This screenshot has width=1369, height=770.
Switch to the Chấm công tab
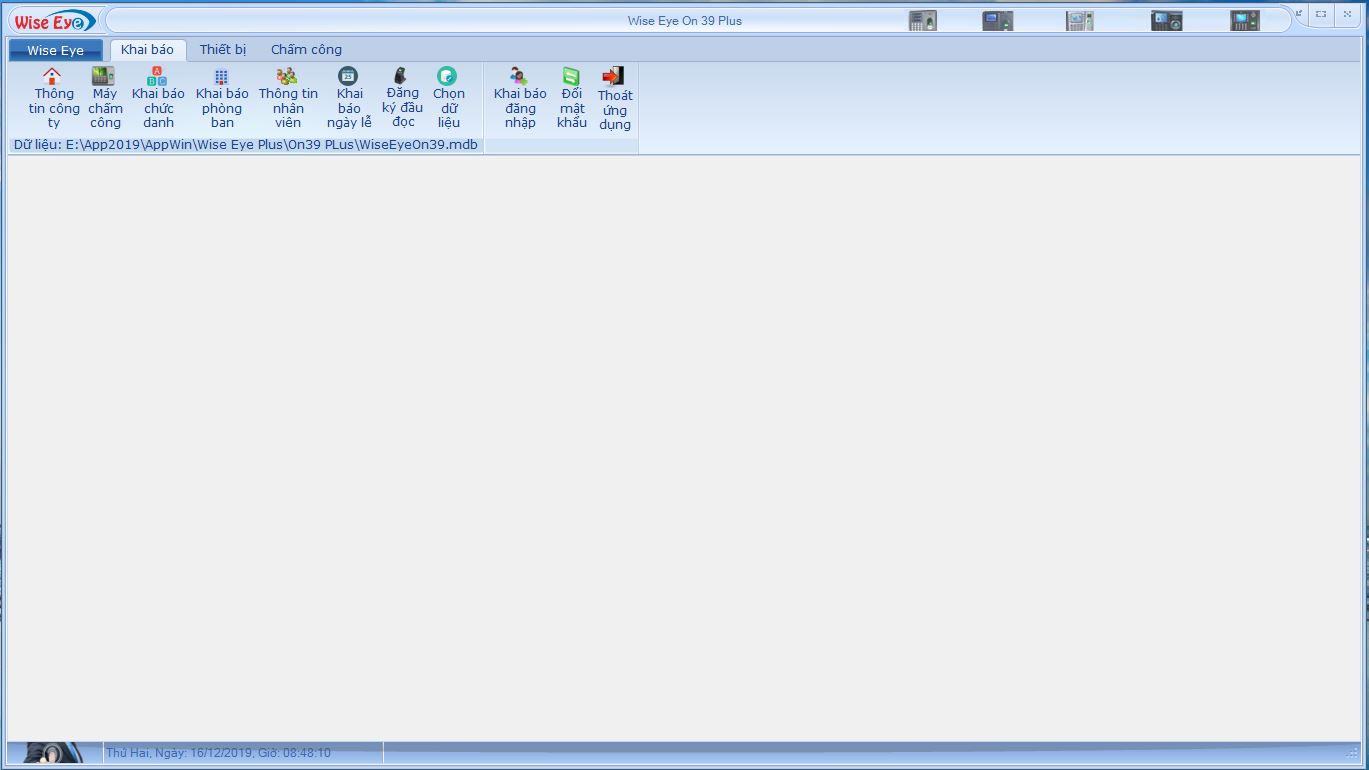tap(306, 49)
